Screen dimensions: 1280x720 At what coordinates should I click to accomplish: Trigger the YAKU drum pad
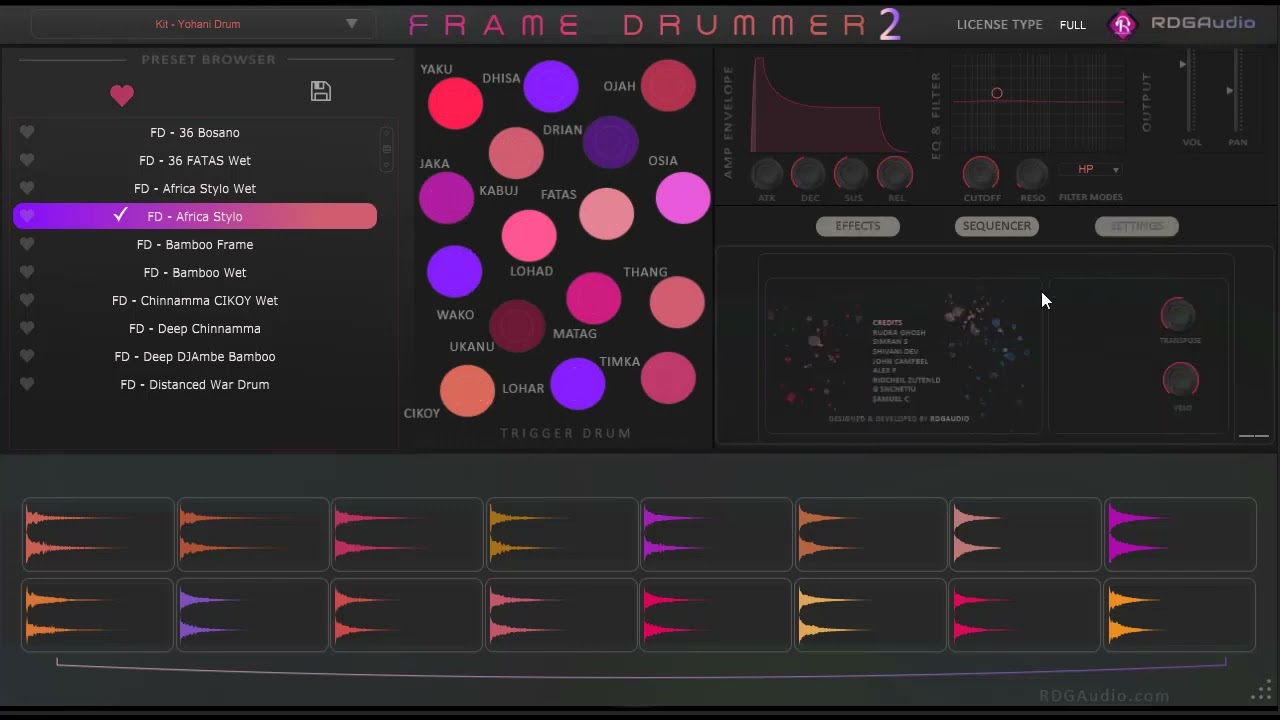tap(455, 103)
